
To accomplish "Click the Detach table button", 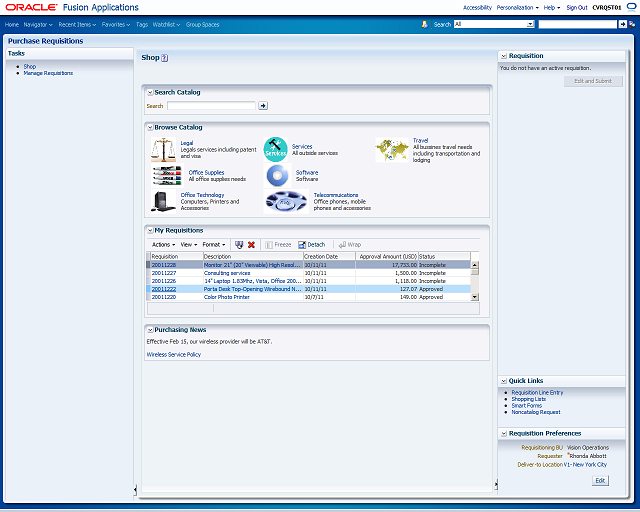I will click(x=312, y=245).
